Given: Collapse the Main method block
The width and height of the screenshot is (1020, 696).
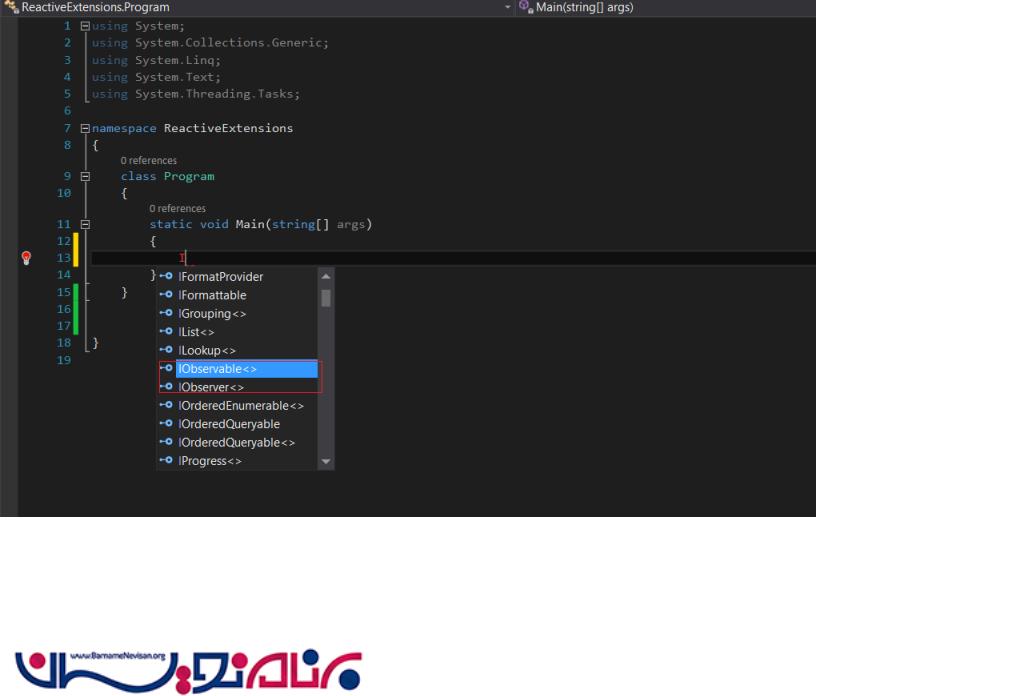Looking at the screenshot, I should (85, 224).
